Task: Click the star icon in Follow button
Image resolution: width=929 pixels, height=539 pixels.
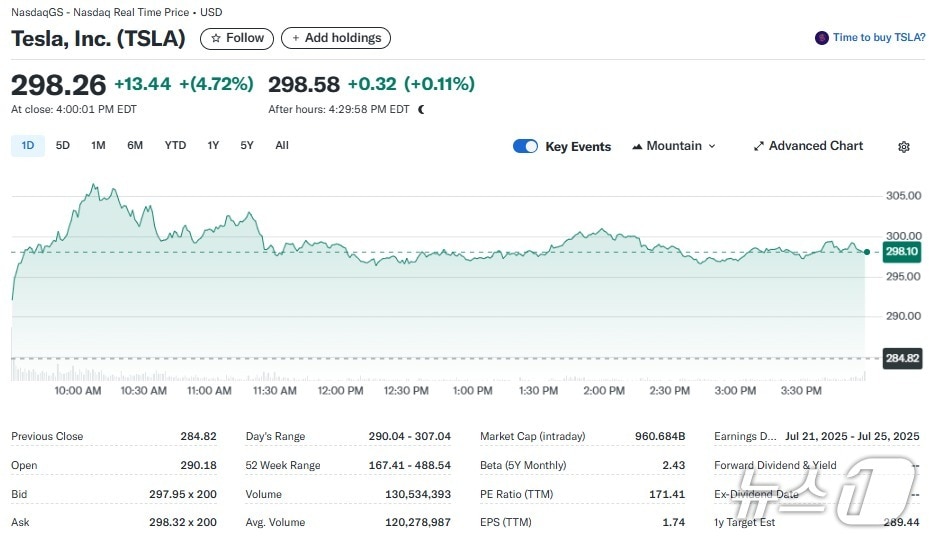Action: (x=215, y=38)
